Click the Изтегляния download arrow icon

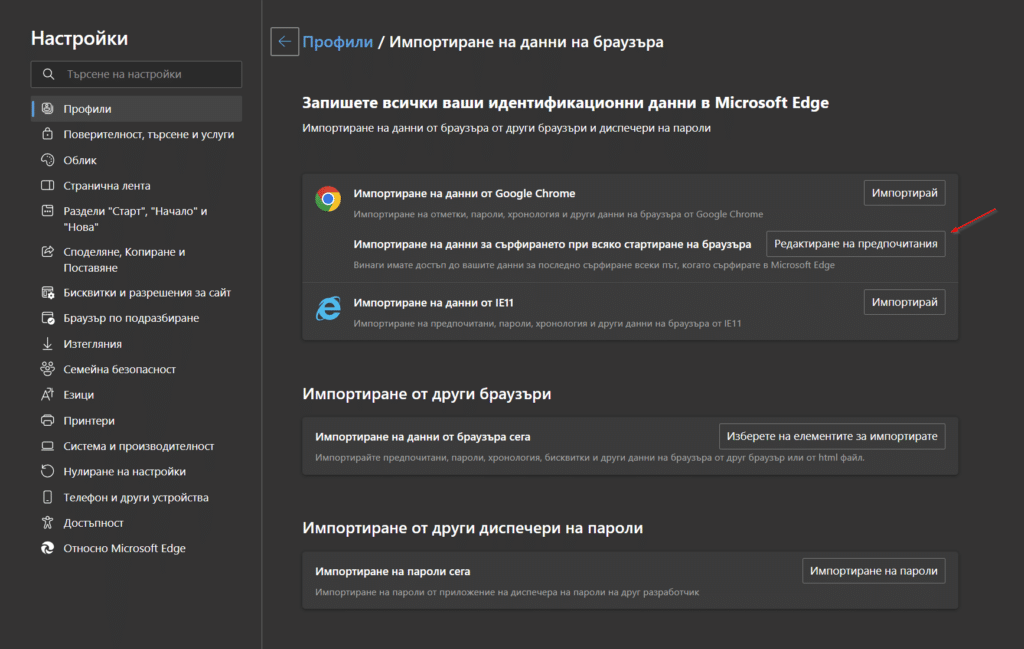[48, 343]
